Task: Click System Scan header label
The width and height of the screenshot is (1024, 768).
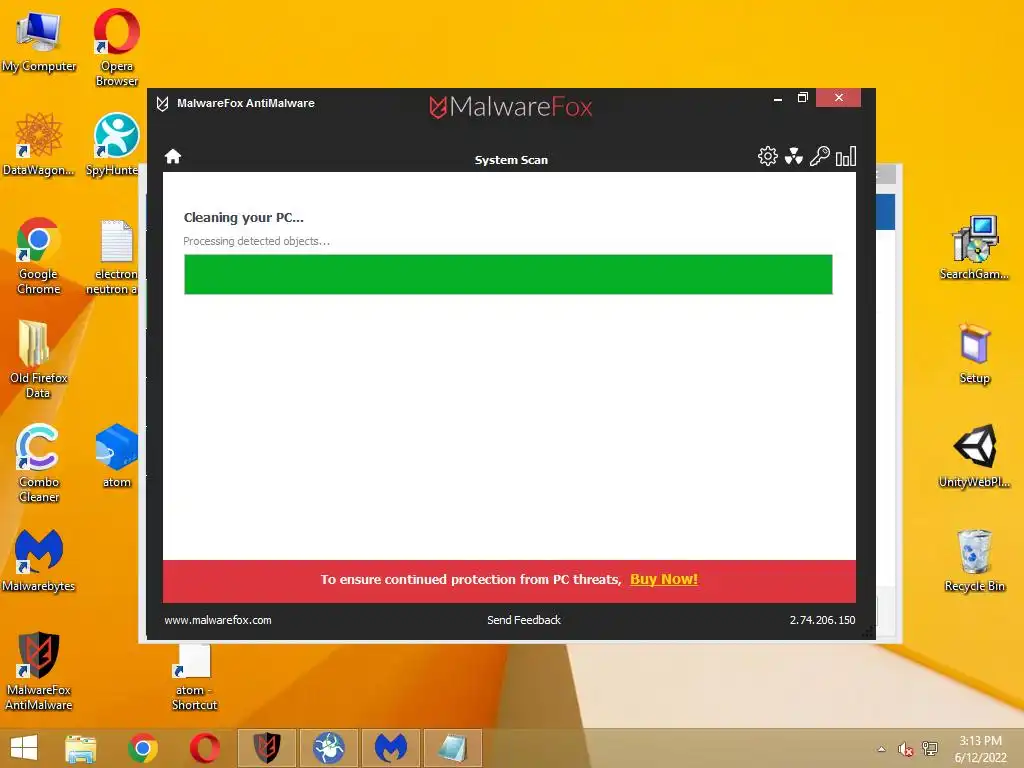Action: pos(511,160)
